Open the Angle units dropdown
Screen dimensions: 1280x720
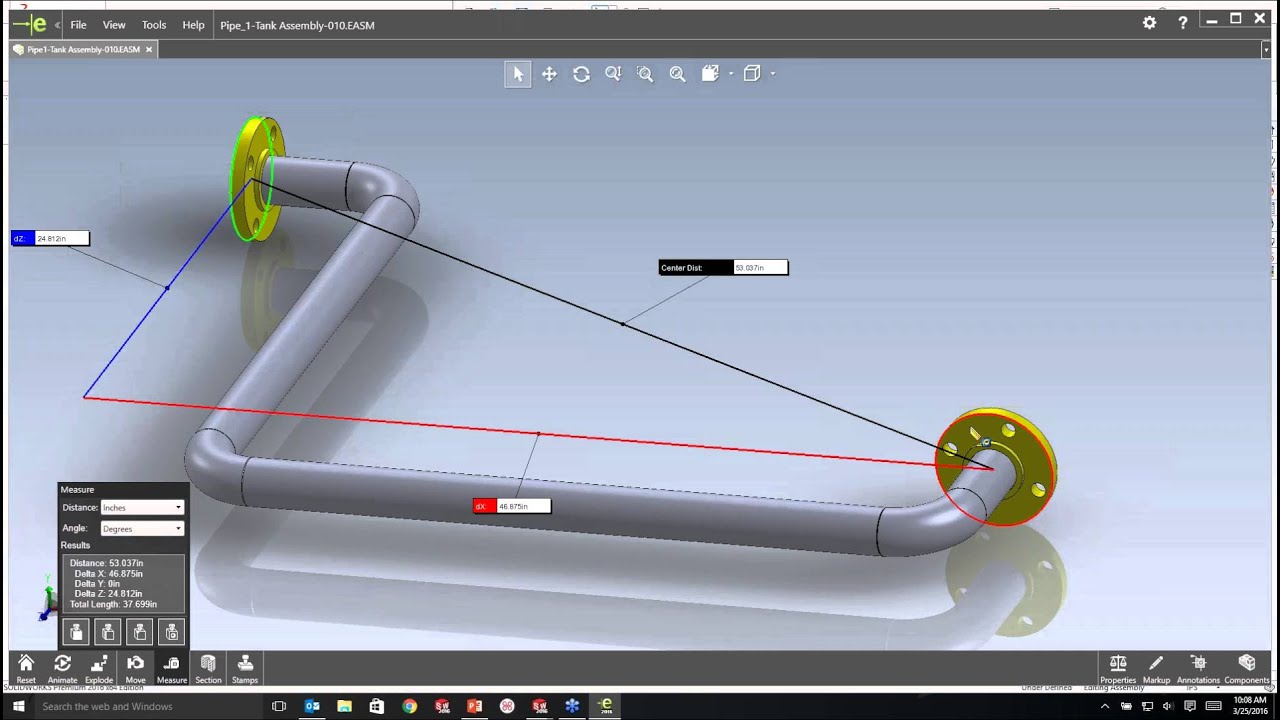[x=142, y=528]
